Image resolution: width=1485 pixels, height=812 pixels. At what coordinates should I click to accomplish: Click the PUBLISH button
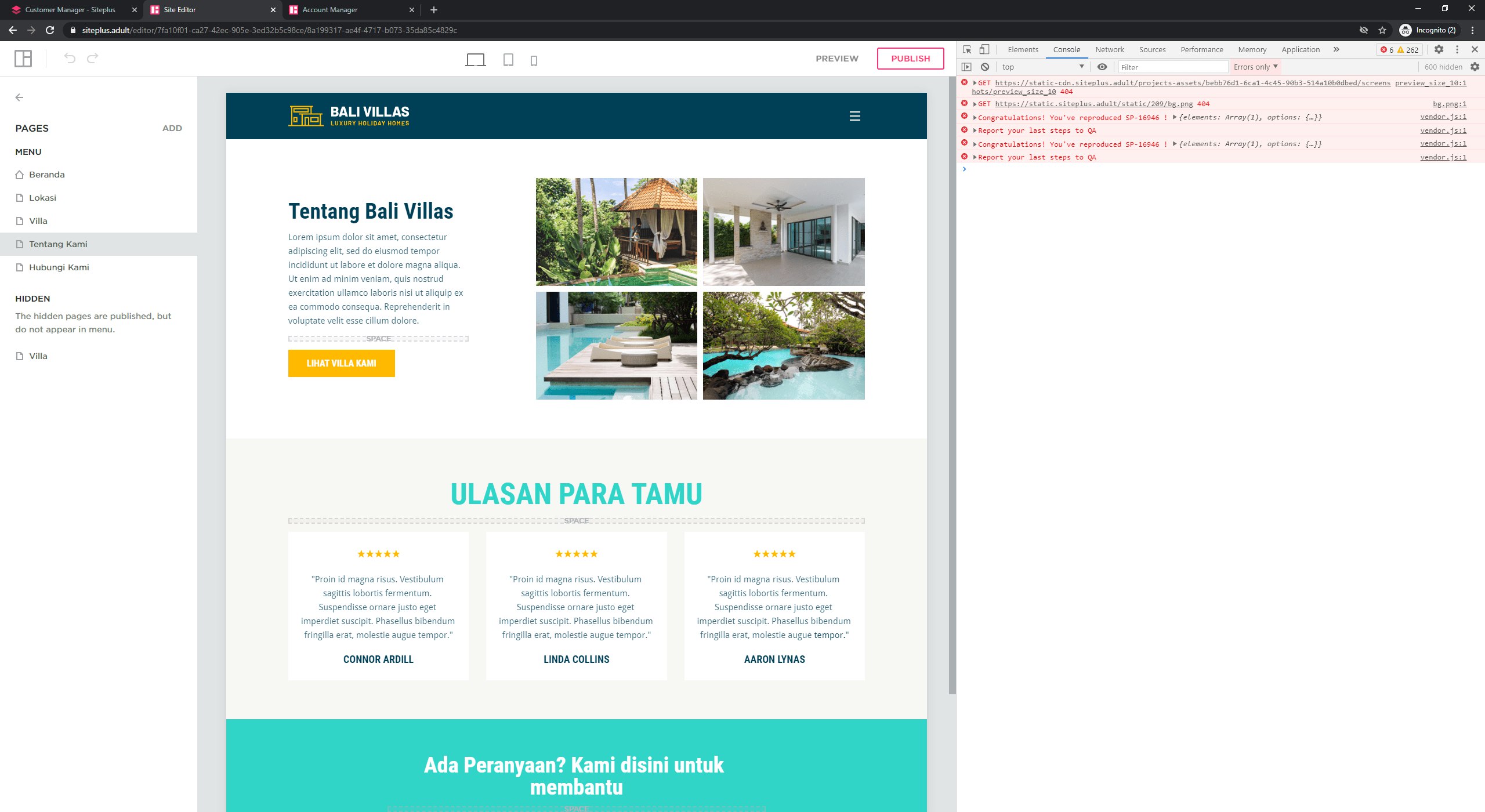pyautogui.click(x=910, y=59)
